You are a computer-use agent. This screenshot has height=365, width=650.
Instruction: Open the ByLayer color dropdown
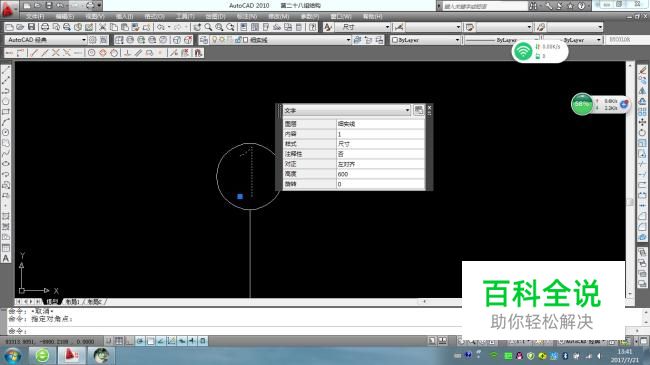pyautogui.click(x=425, y=40)
